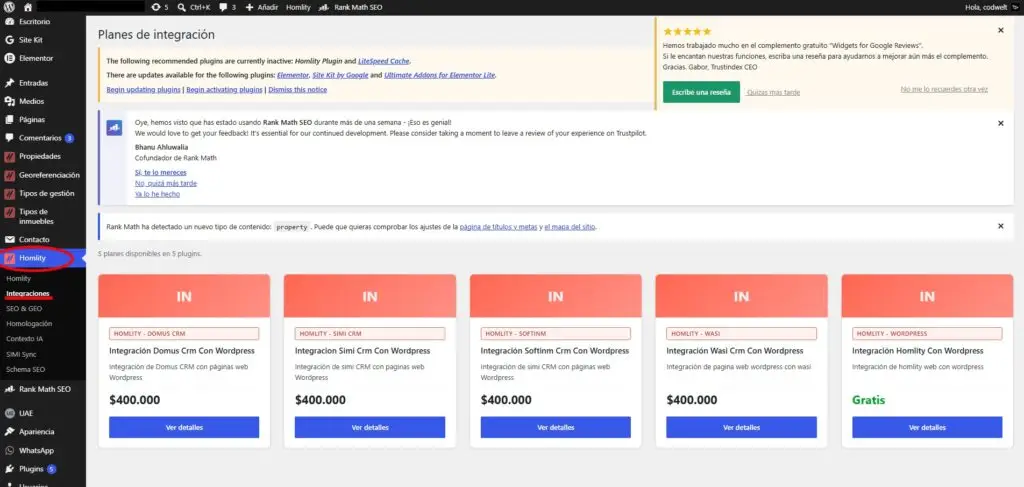View details for Wasi CRM integration
Viewport: 1024px width, 487px height.
741,428
